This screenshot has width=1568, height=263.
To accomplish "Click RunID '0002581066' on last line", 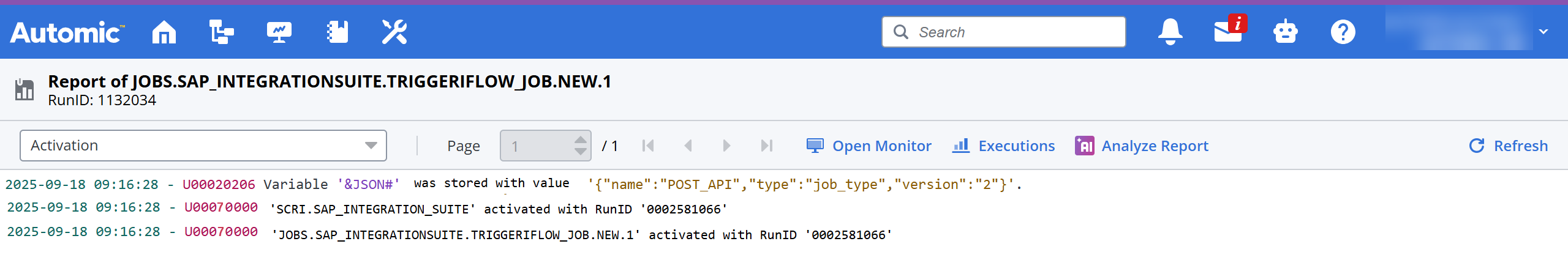I will coord(826,235).
